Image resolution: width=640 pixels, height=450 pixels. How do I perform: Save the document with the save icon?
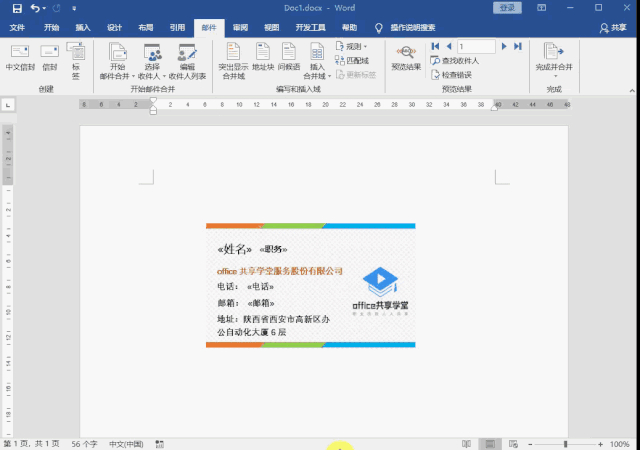click(x=17, y=8)
